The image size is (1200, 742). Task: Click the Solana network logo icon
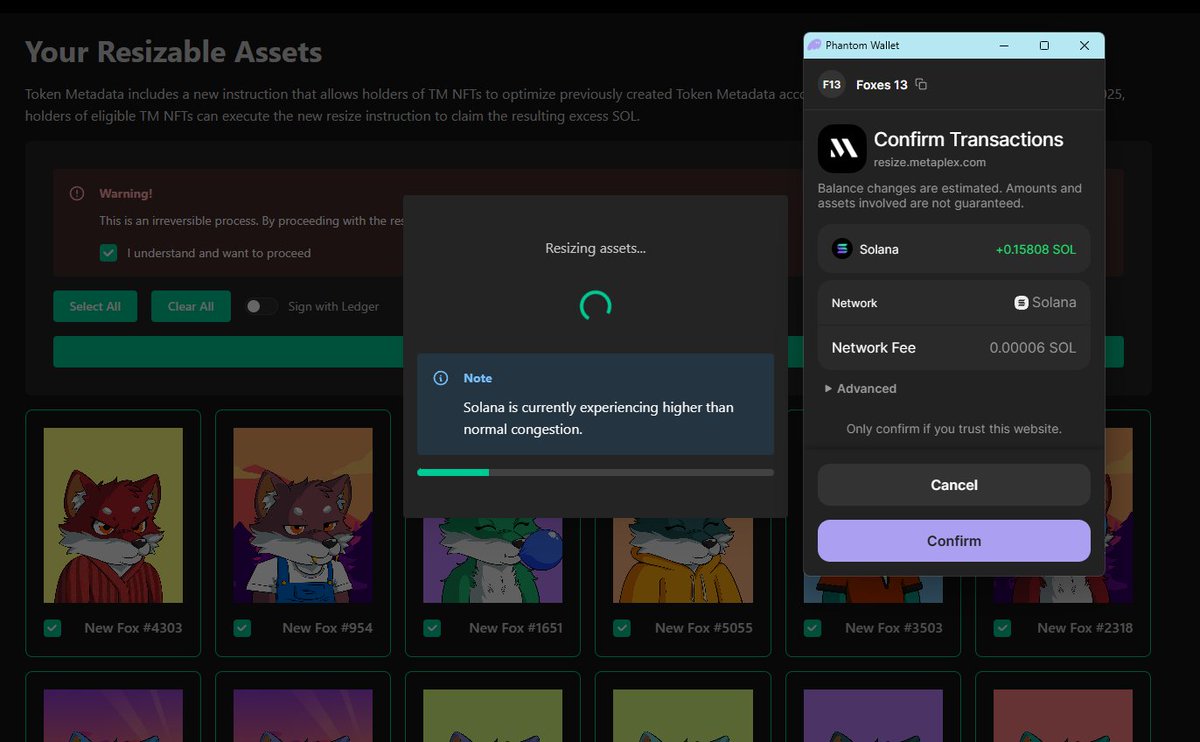tap(1021, 302)
